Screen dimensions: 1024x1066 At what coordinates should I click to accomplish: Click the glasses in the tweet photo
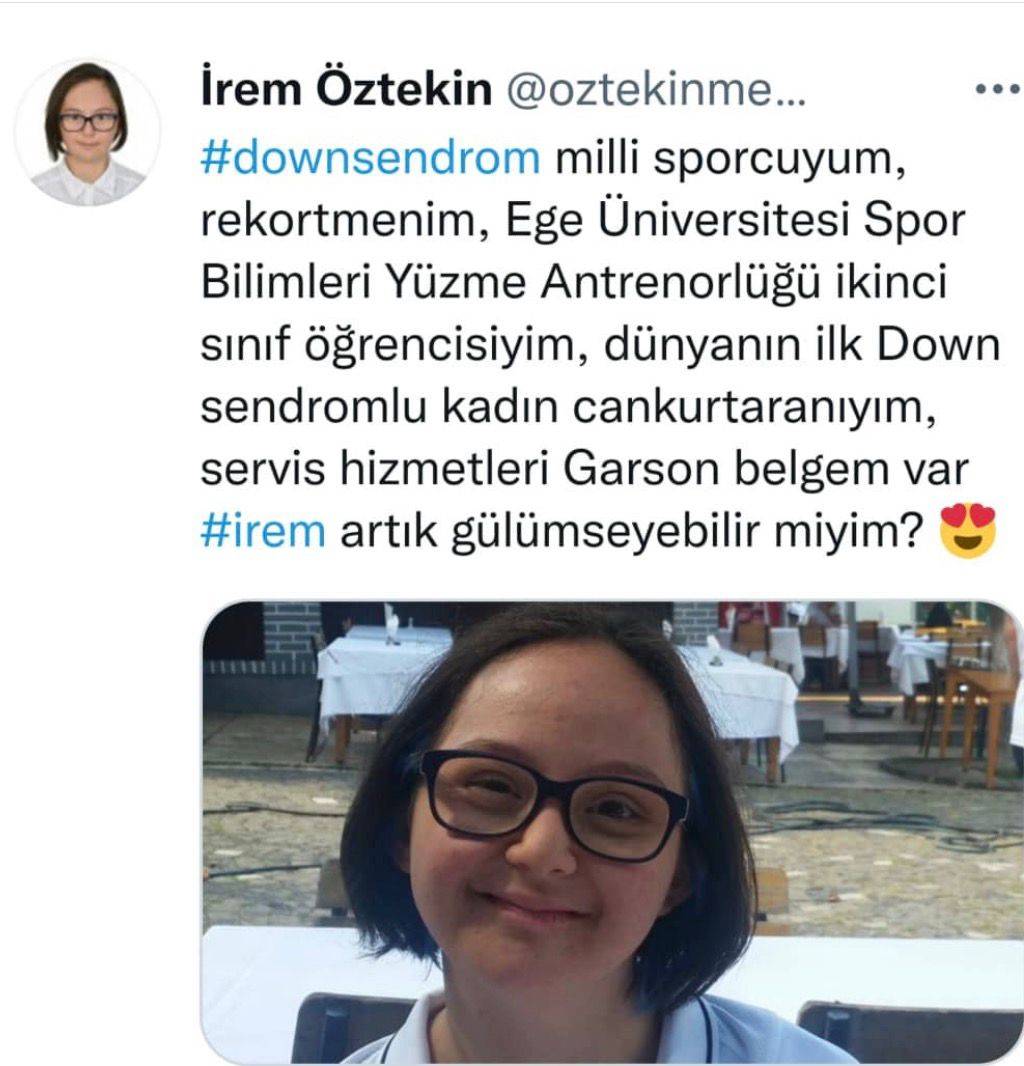tap(553, 803)
